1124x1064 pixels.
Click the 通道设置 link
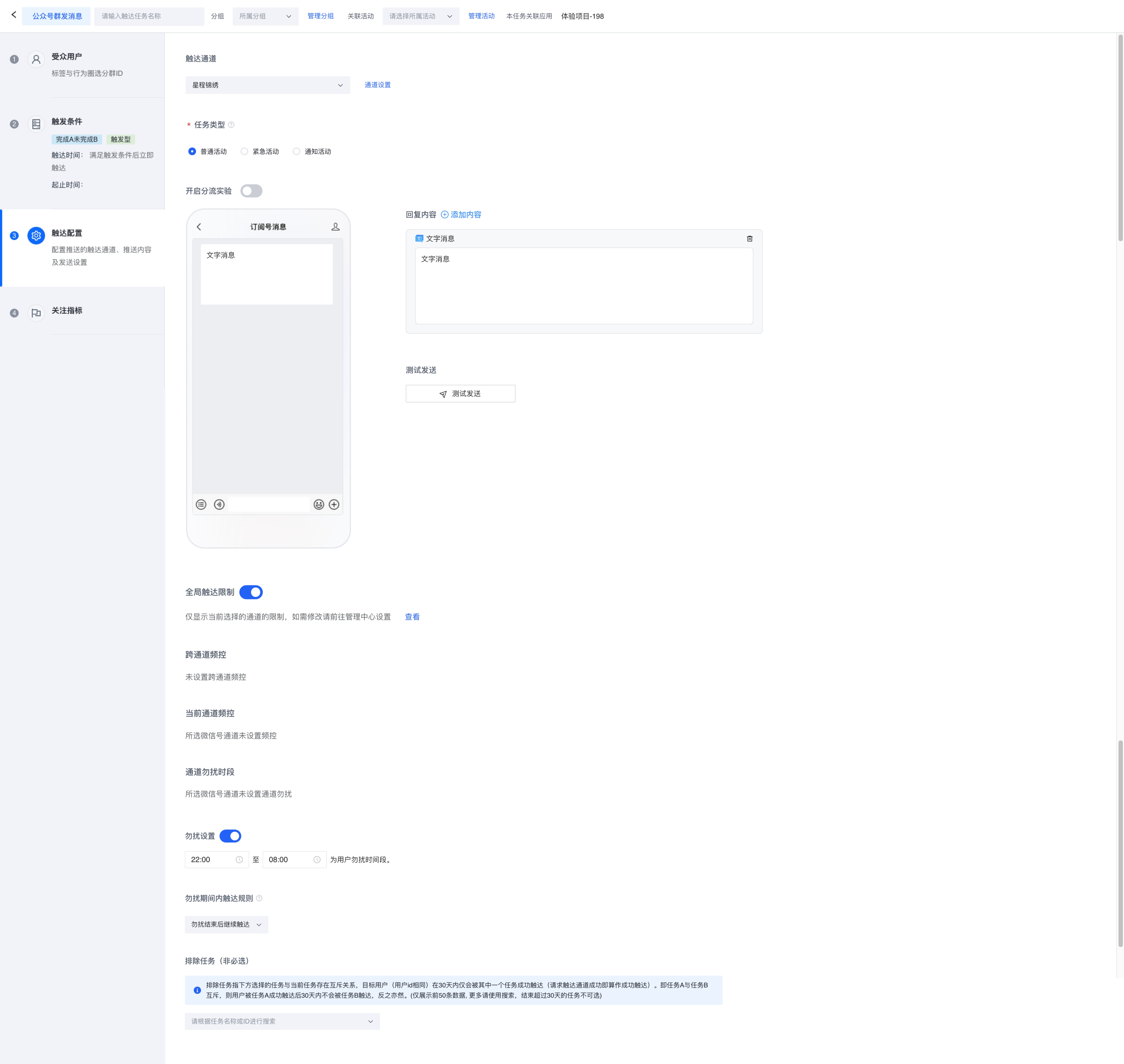[x=377, y=85]
